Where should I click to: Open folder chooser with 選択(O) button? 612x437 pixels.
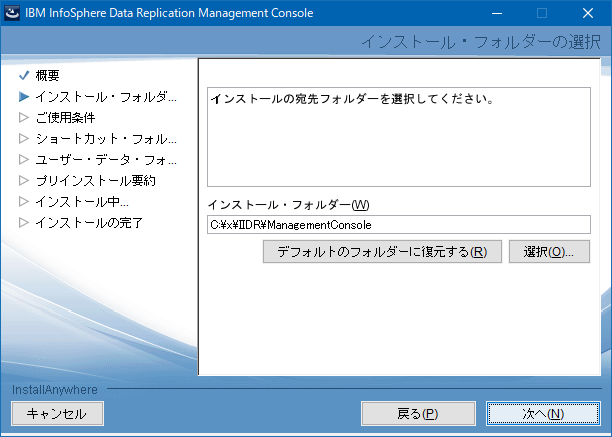point(549,252)
